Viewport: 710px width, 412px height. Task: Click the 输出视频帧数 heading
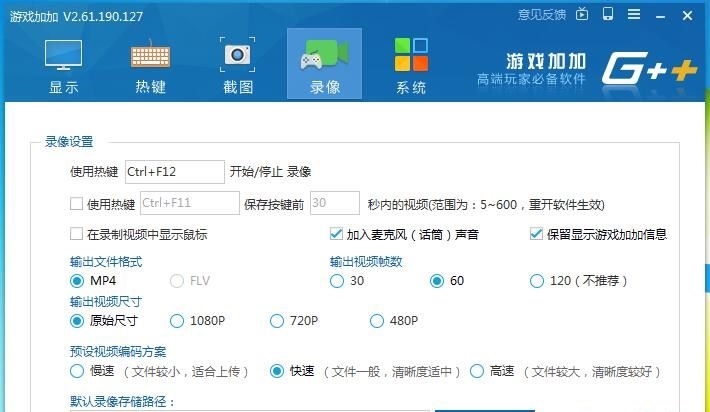(366, 262)
